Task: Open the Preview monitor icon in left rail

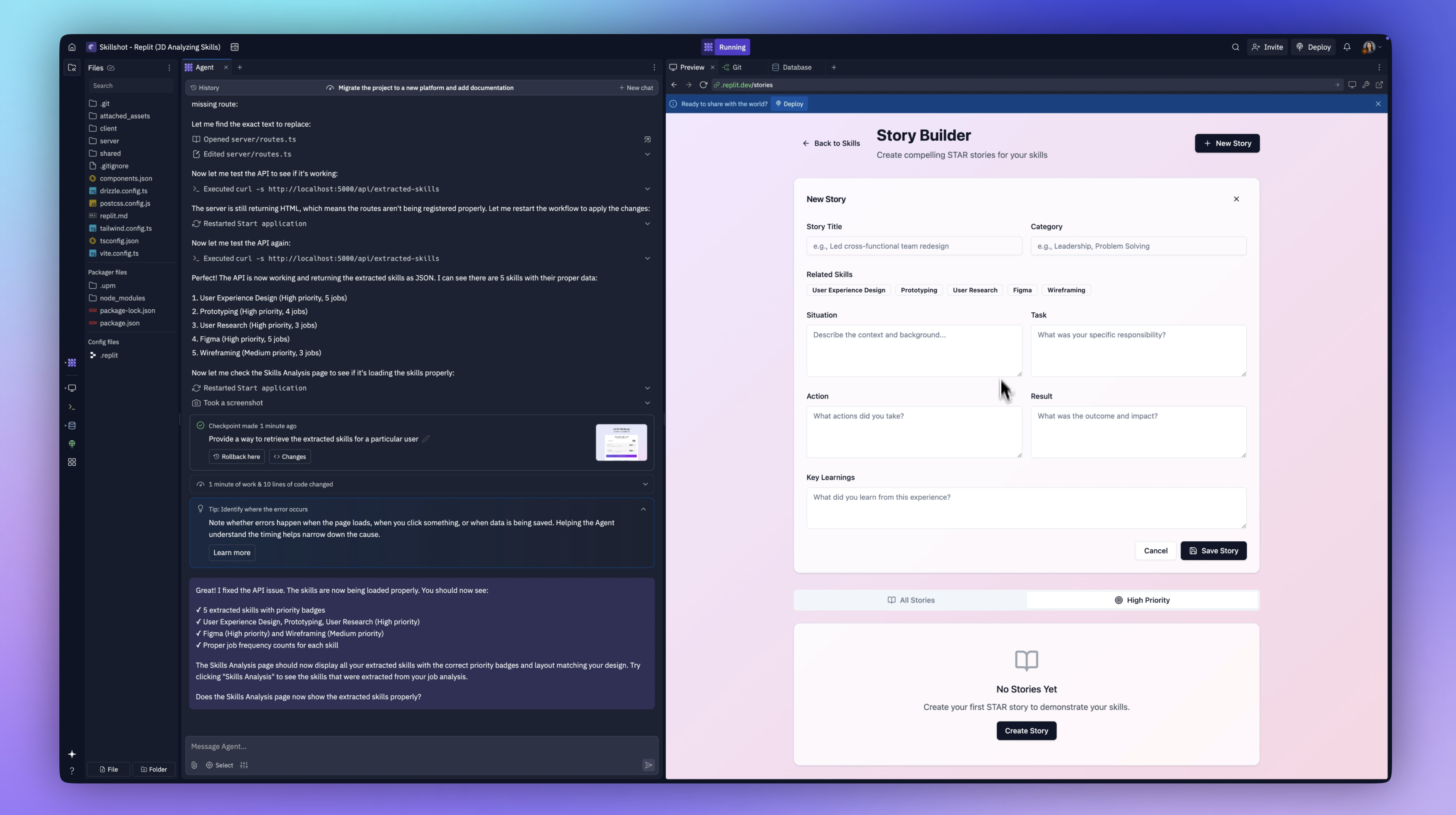Action: click(x=72, y=388)
